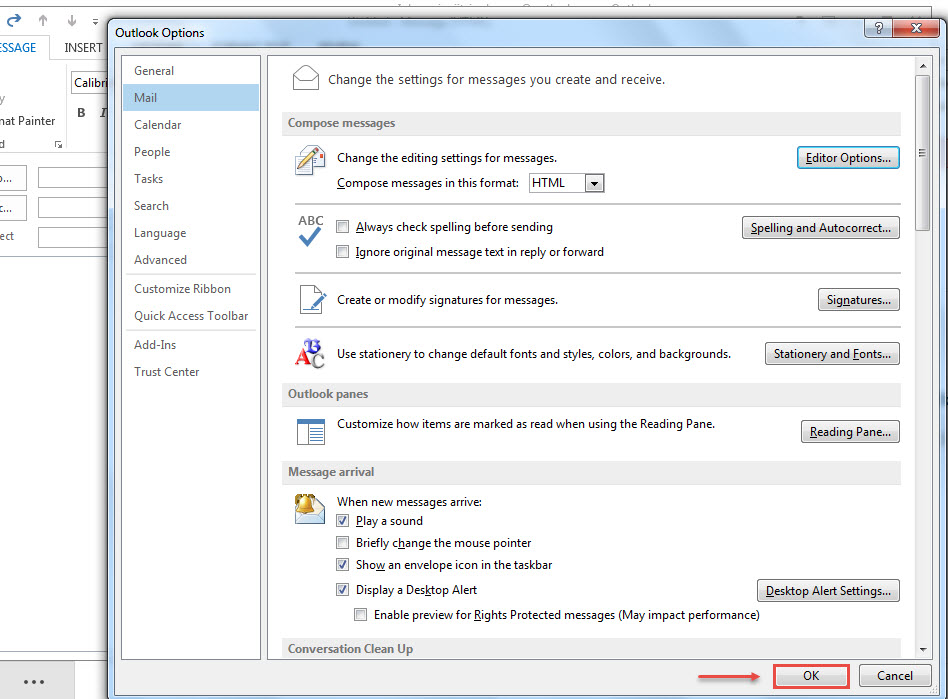The image size is (948, 699).
Task: Enable Briefly change the mouse pointer
Action: point(343,543)
